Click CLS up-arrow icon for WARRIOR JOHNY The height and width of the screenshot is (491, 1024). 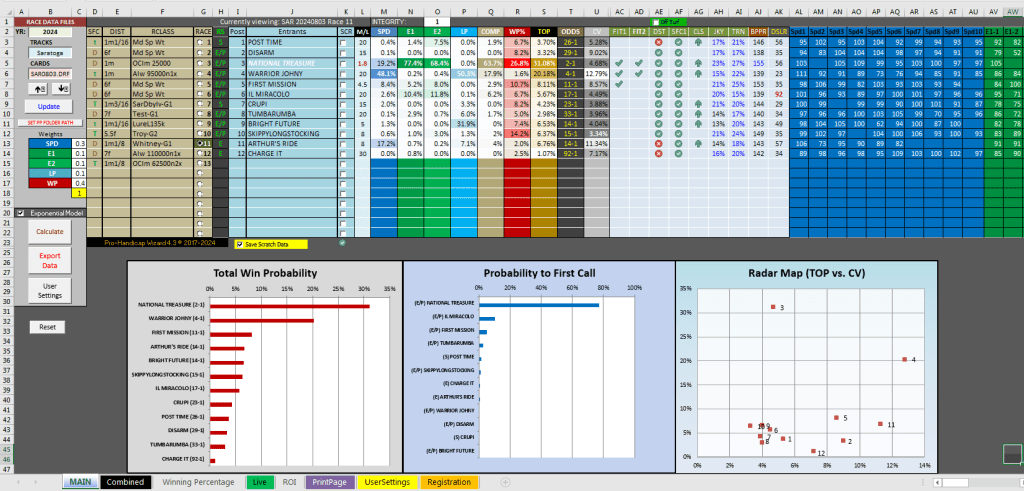point(698,72)
